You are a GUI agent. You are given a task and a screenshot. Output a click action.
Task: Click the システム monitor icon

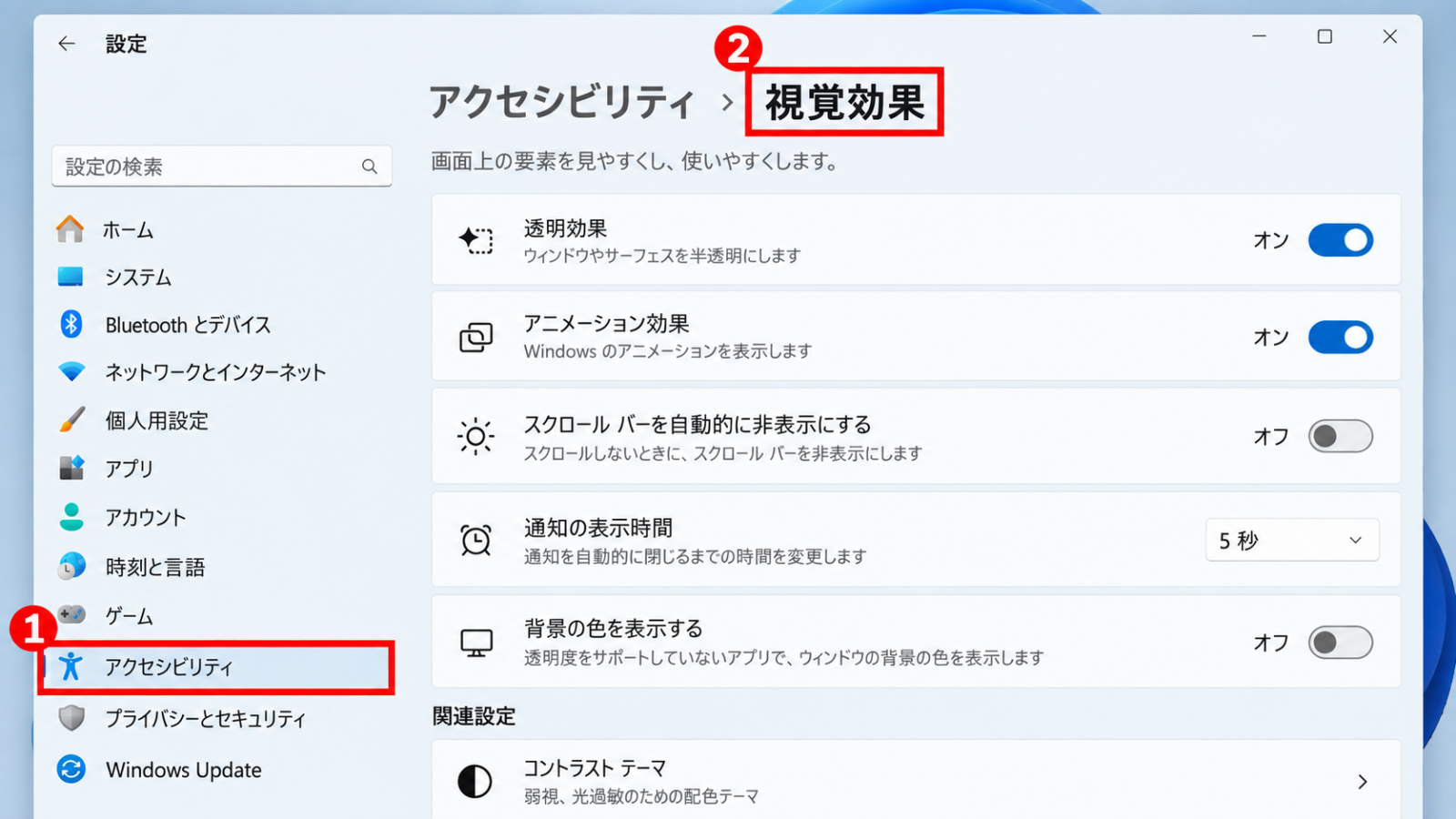[x=70, y=277]
